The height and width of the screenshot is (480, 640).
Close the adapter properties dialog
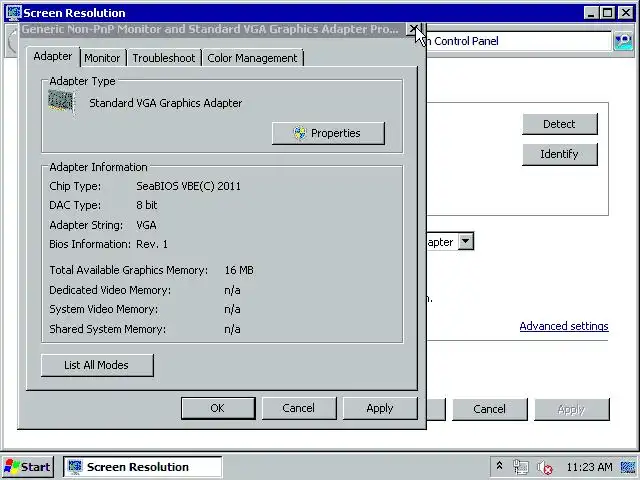tap(414, 29)
